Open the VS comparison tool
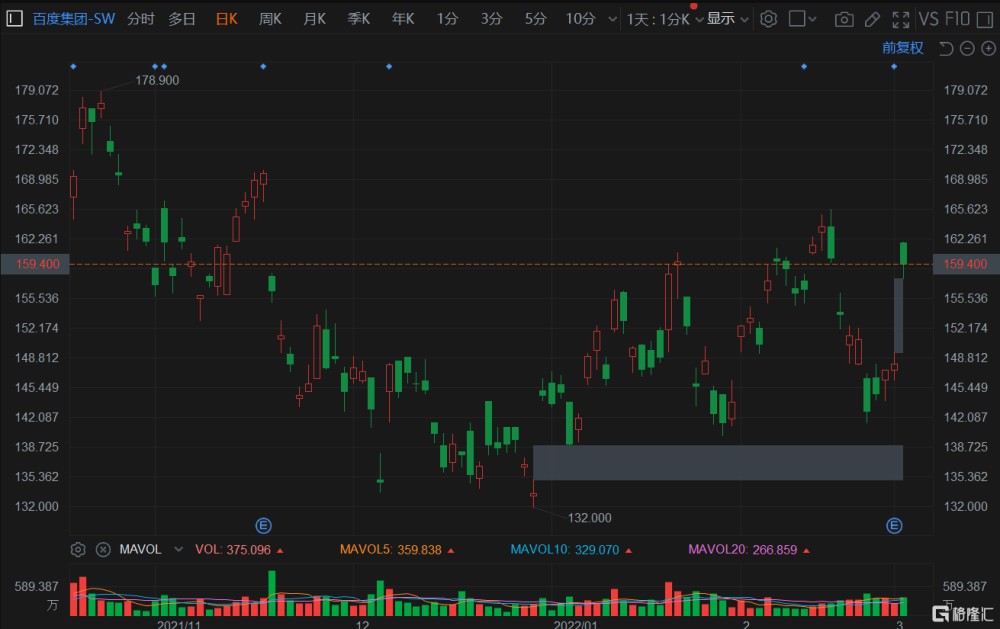The height and width of the screenshot is (629, 1000). (x=928, y=19)
